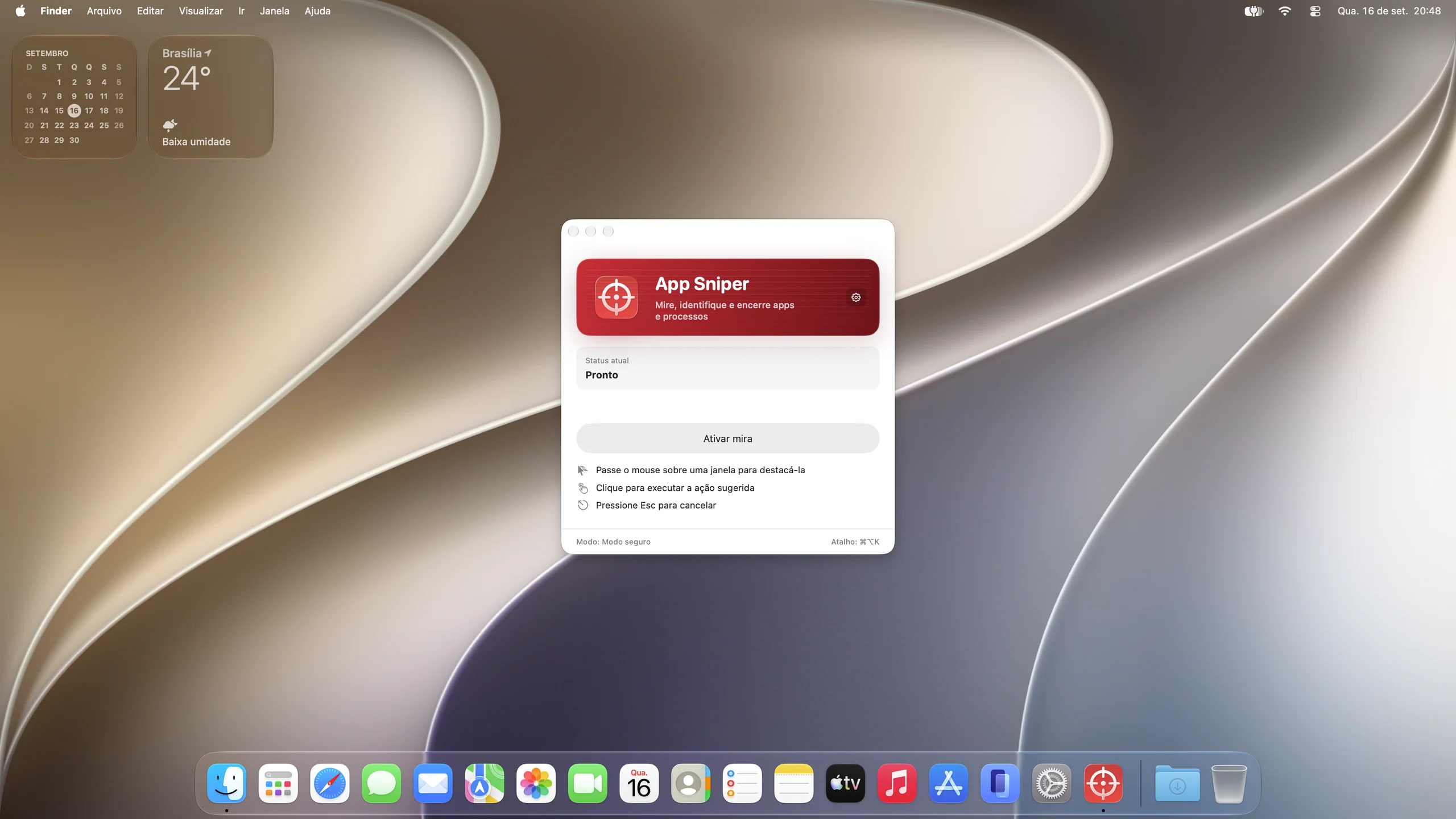Click the Brasília weather widget
This screenshot has width=1456, height=819.
210,97
